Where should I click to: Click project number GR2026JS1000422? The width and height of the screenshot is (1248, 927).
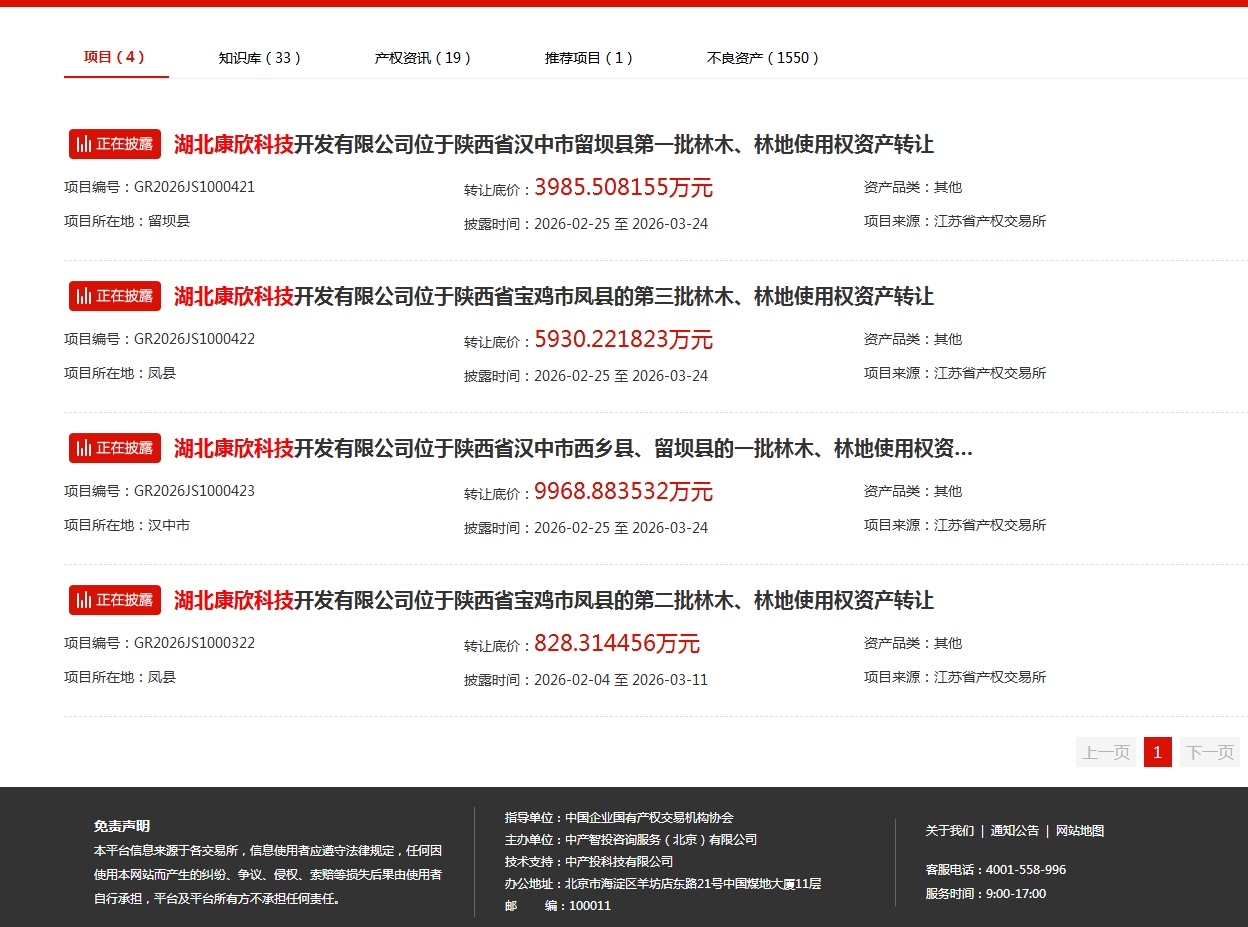[194, 339]
